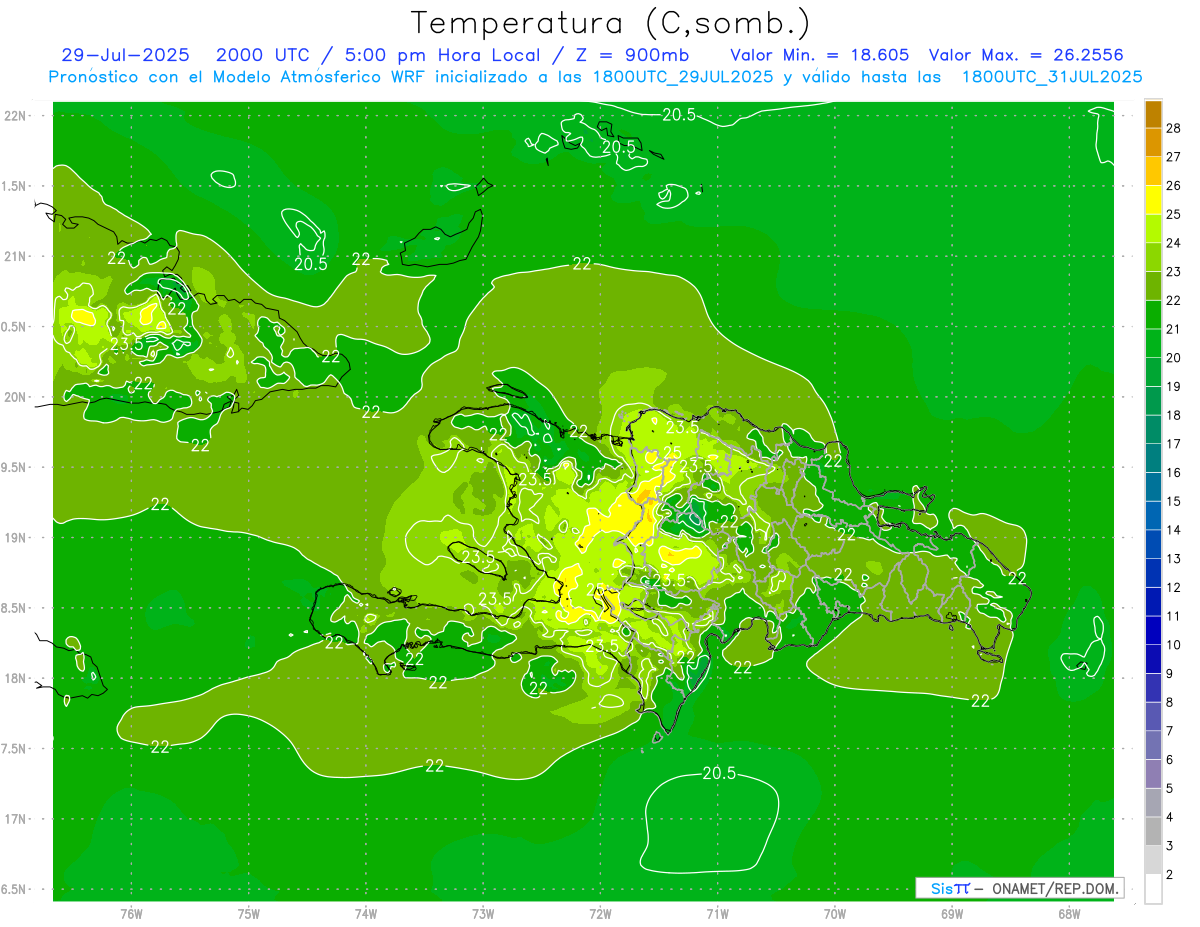
Task: Click the legend value label "11"
Action: (x=1174, y=616)
